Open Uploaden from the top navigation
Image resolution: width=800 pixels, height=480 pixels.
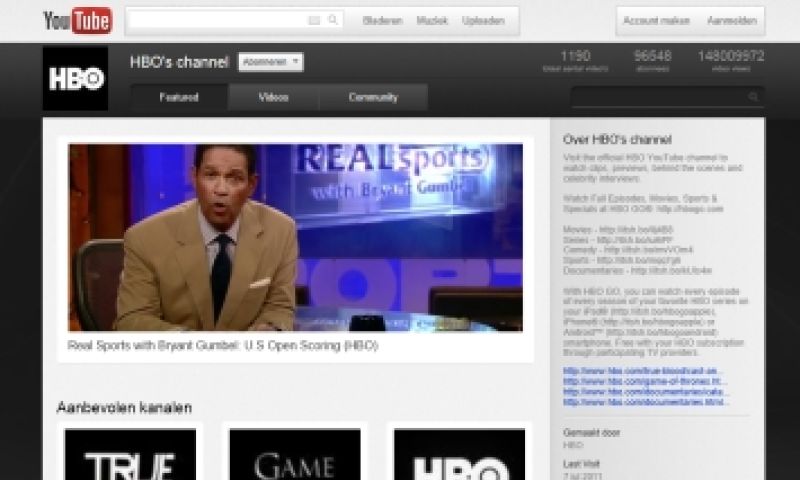tap(483, 21)
